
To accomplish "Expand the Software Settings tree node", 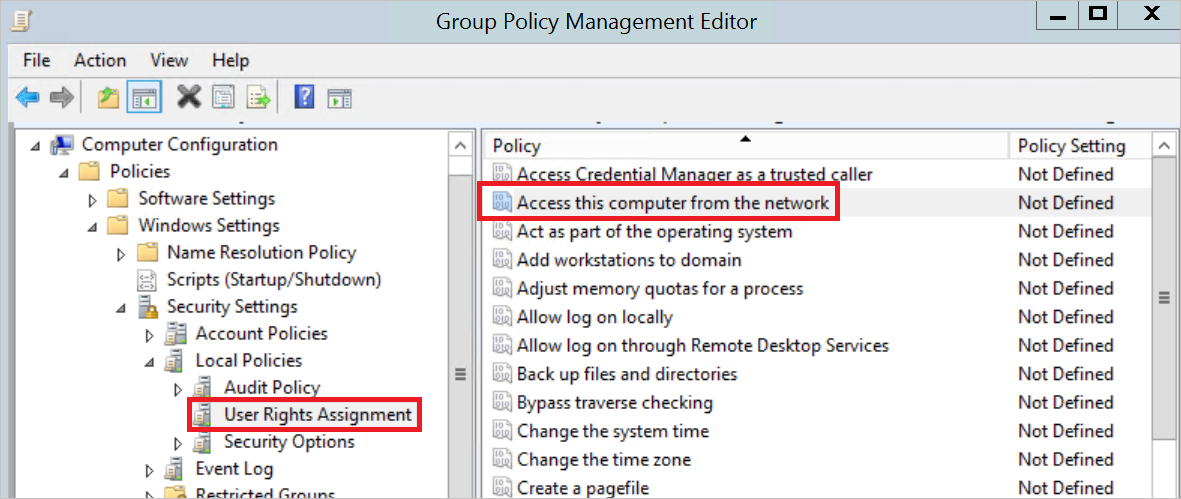I will [x=93, y=199].
